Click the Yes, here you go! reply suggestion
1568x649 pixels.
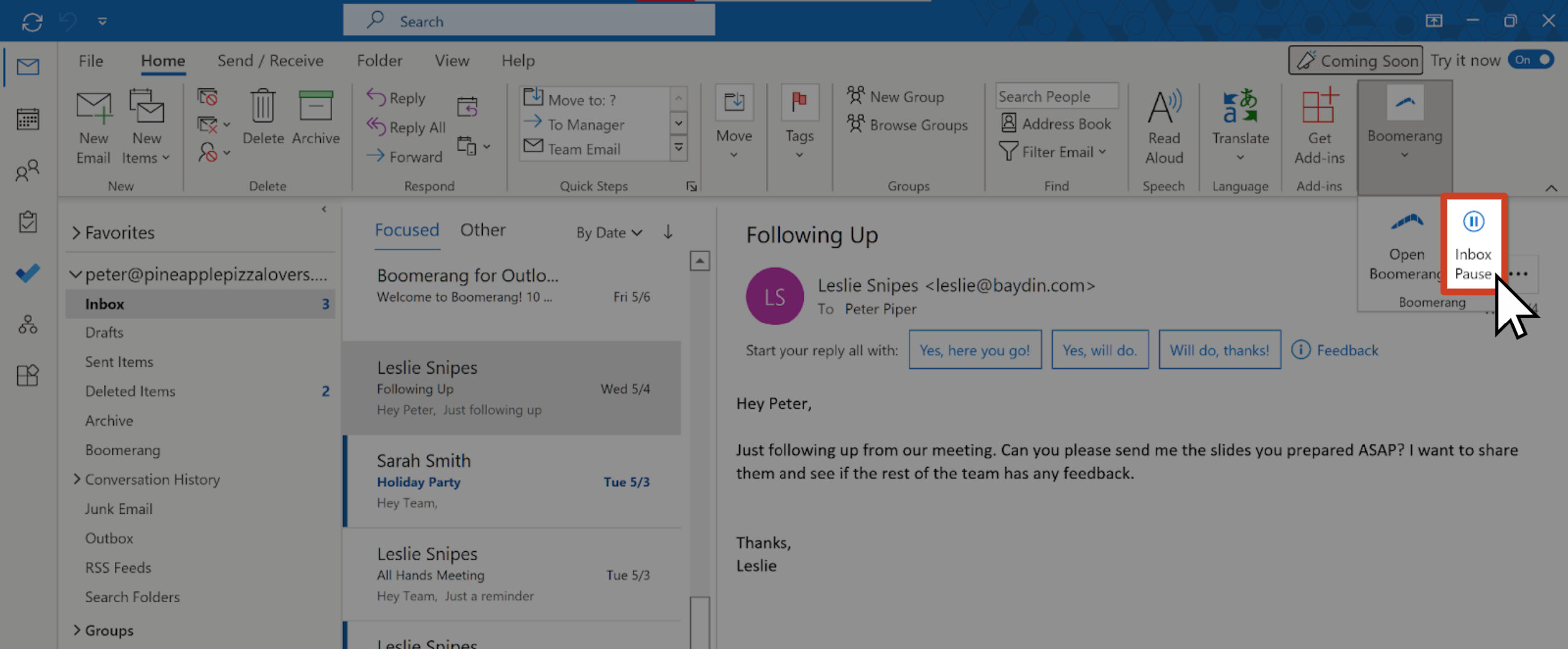click(x=975, y=350)
